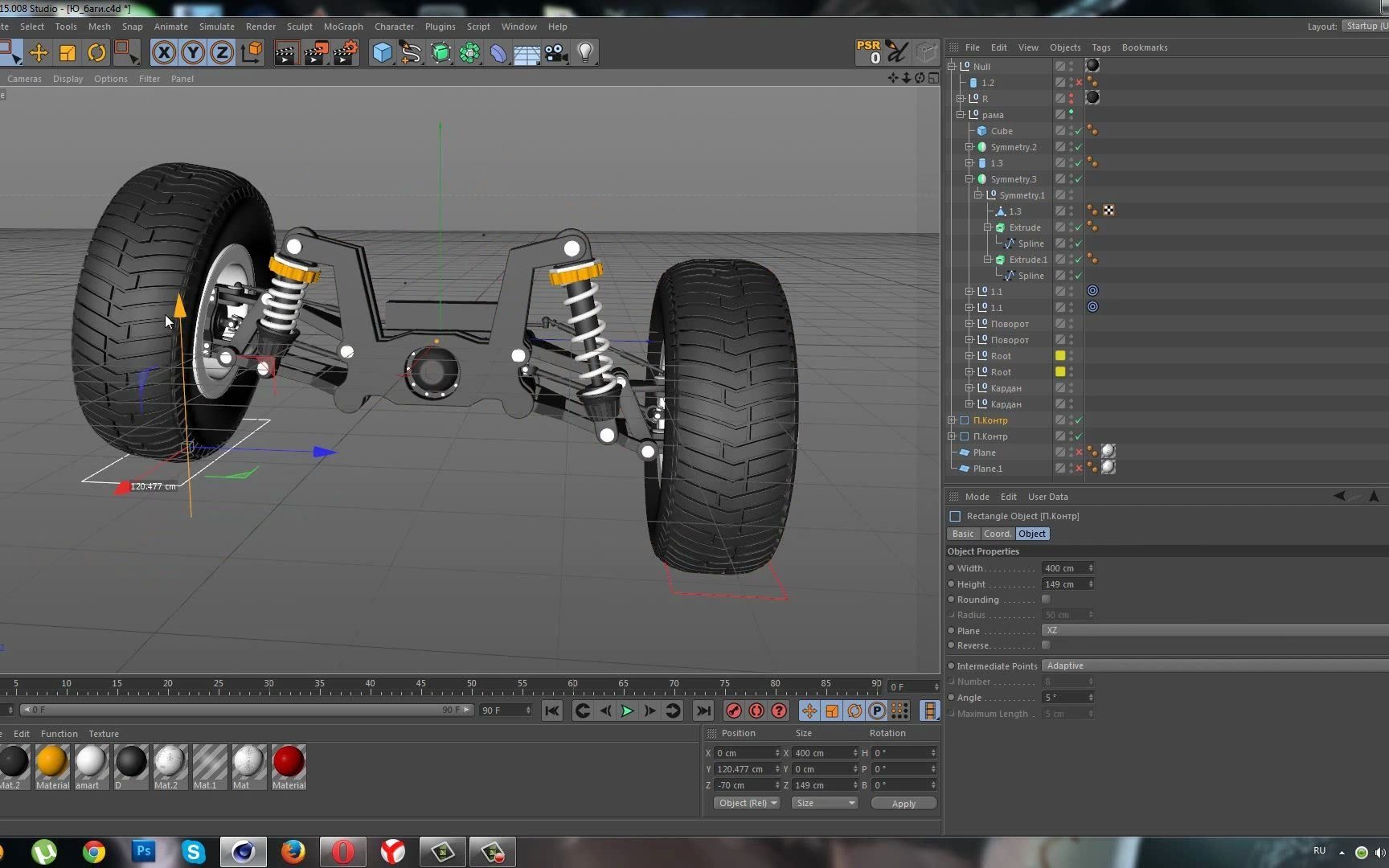1389x868 pixels.
Task: Open Firefox from the taskbar
Action: point(293,851)
